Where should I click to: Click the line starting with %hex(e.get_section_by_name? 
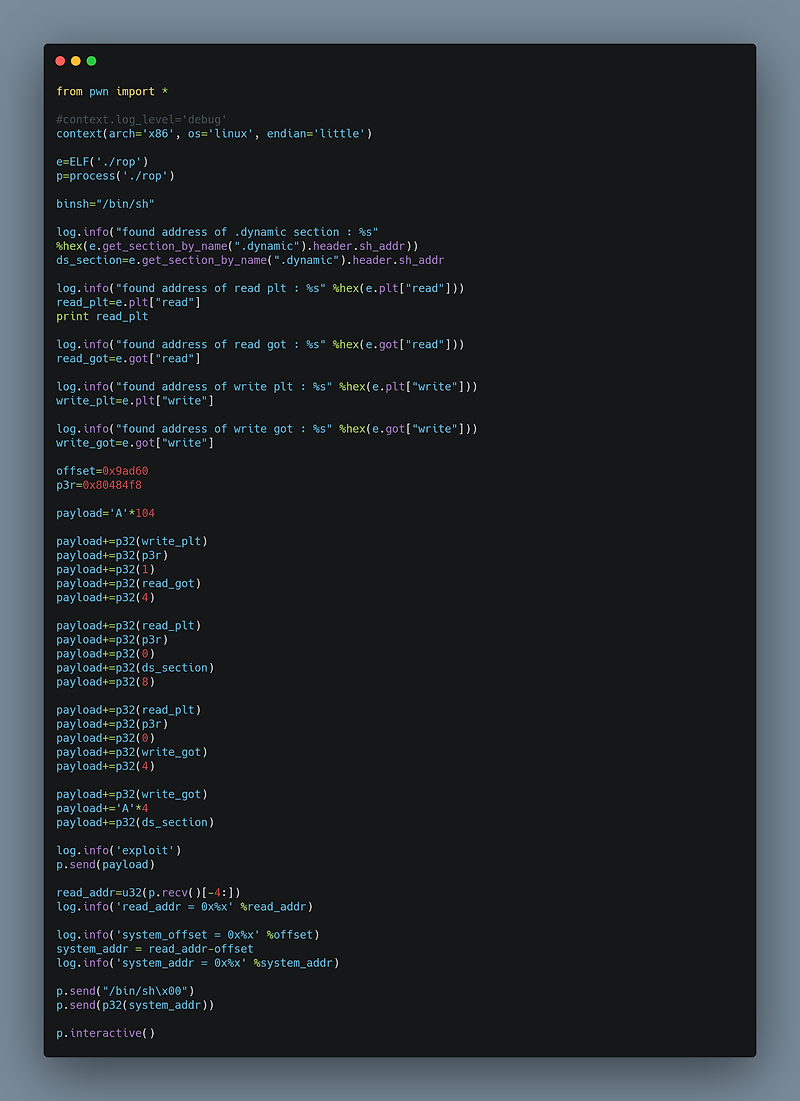[237, 246]
